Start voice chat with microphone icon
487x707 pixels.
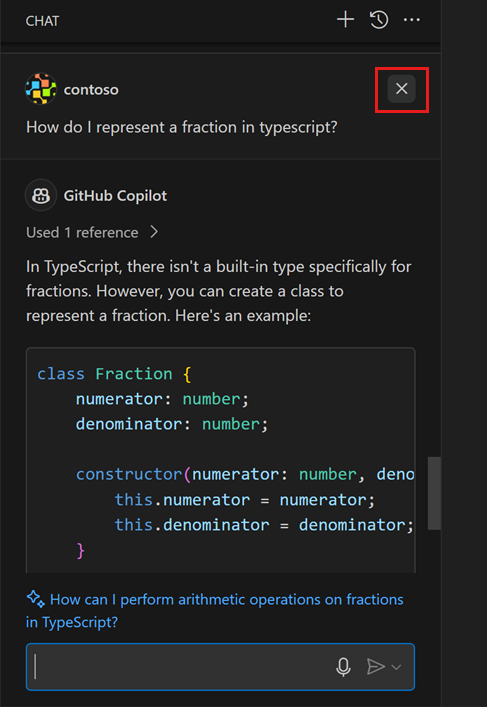coord(344,667)
